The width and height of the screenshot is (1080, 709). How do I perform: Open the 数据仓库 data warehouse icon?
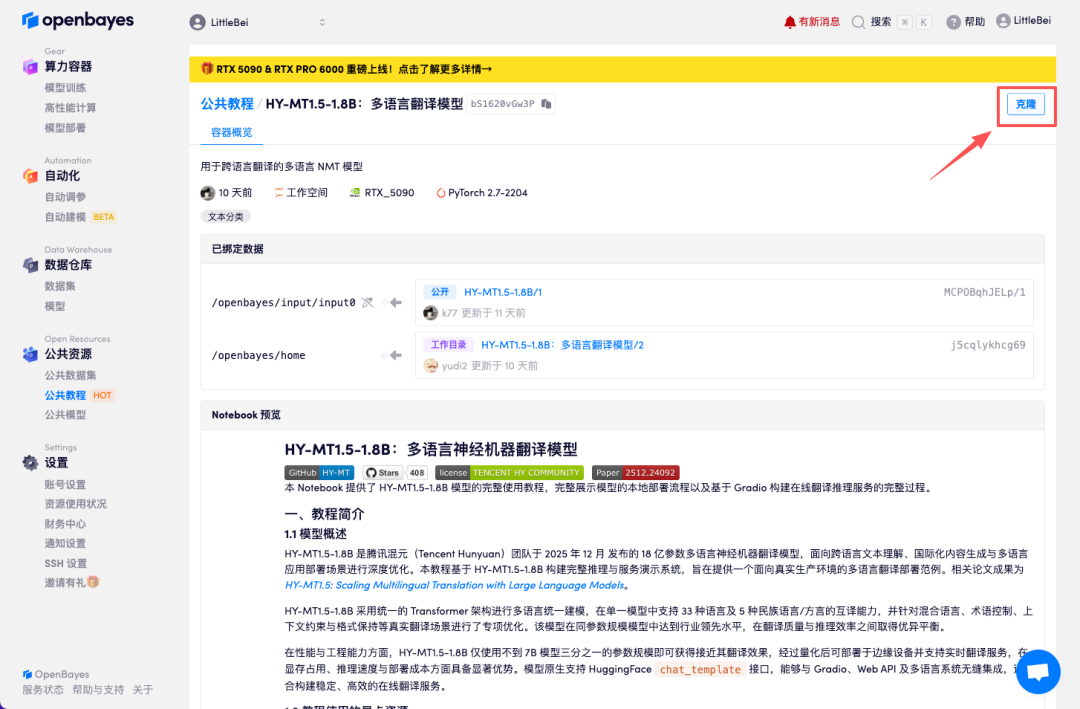[x=29, y=264]
